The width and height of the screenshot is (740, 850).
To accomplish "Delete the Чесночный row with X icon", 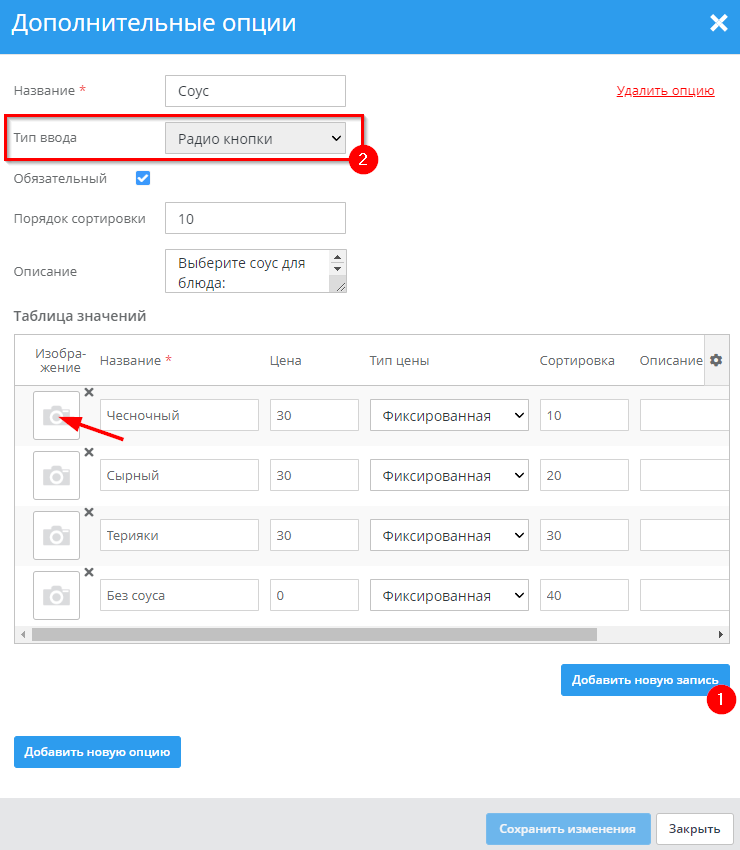I will click(88, 393).
